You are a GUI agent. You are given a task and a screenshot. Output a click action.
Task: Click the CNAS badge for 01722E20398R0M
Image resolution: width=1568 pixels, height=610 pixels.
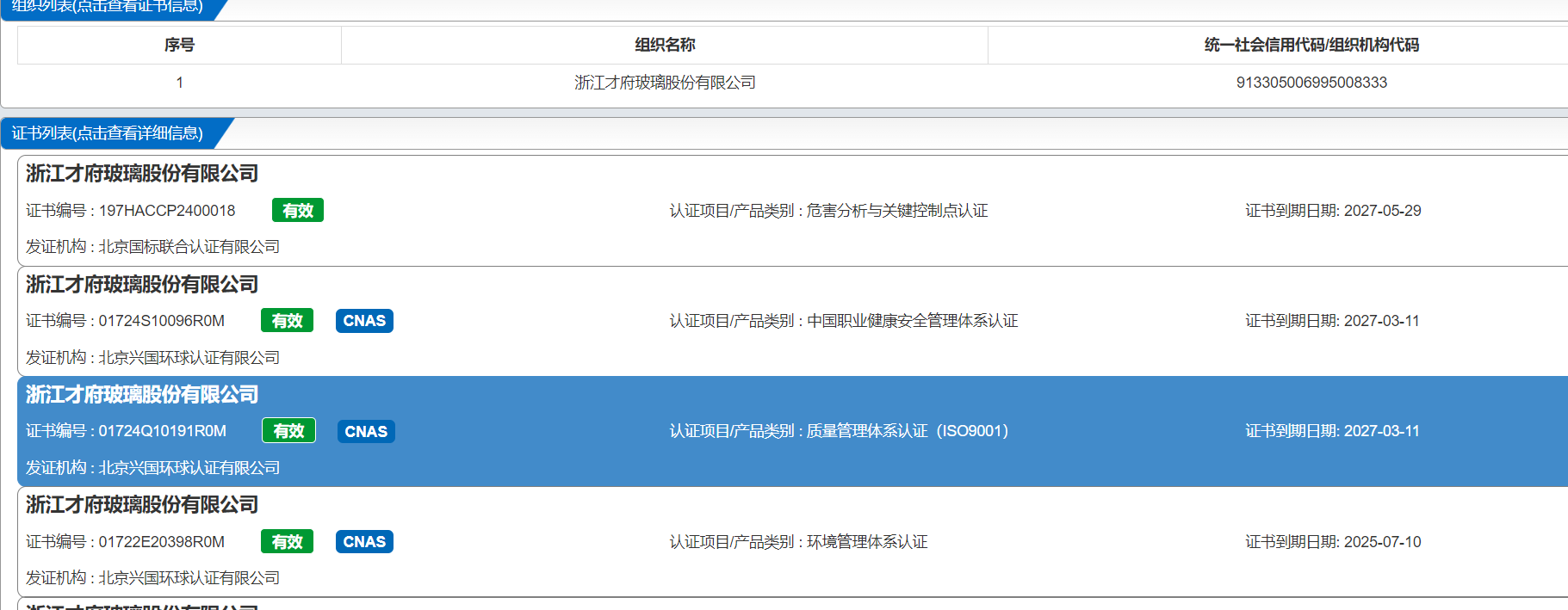pyautogui.click(x=364, y=542)
